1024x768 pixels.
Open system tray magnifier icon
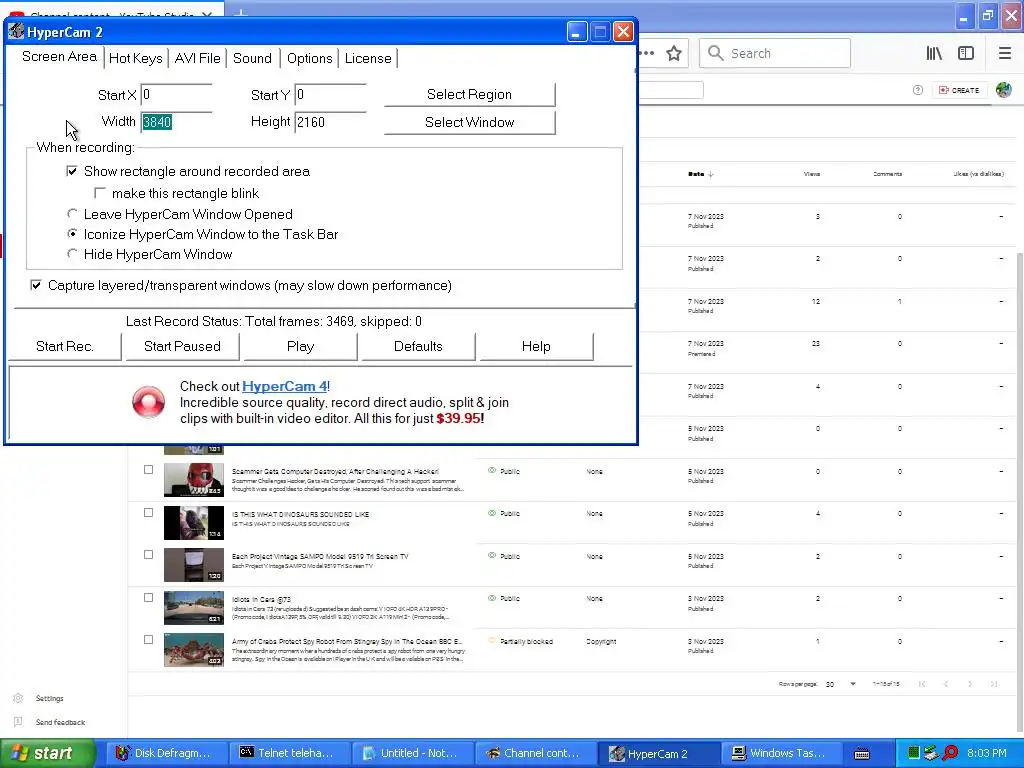[951, 753]
